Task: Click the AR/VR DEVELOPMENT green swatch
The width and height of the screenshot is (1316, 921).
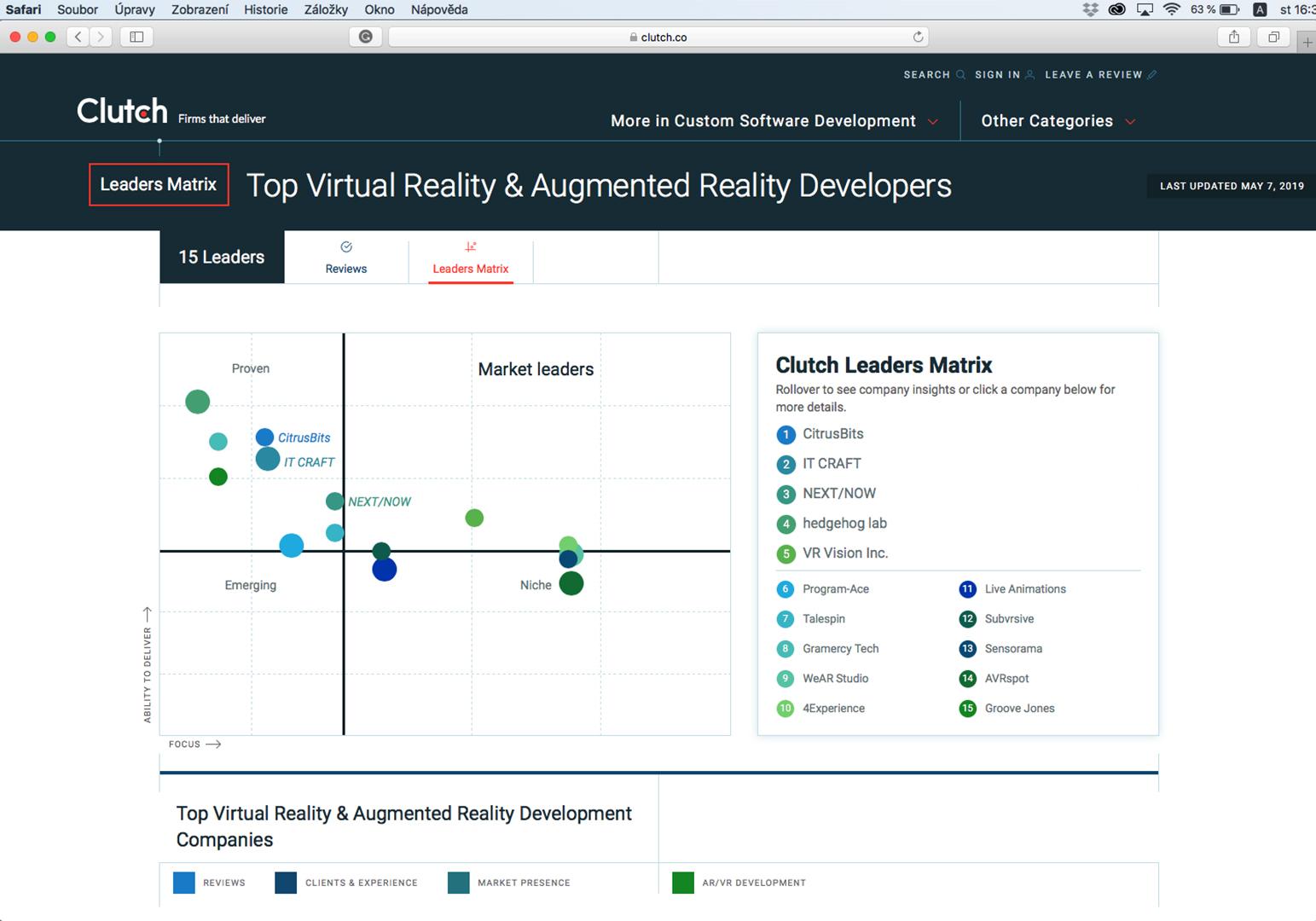Action: 683,883
